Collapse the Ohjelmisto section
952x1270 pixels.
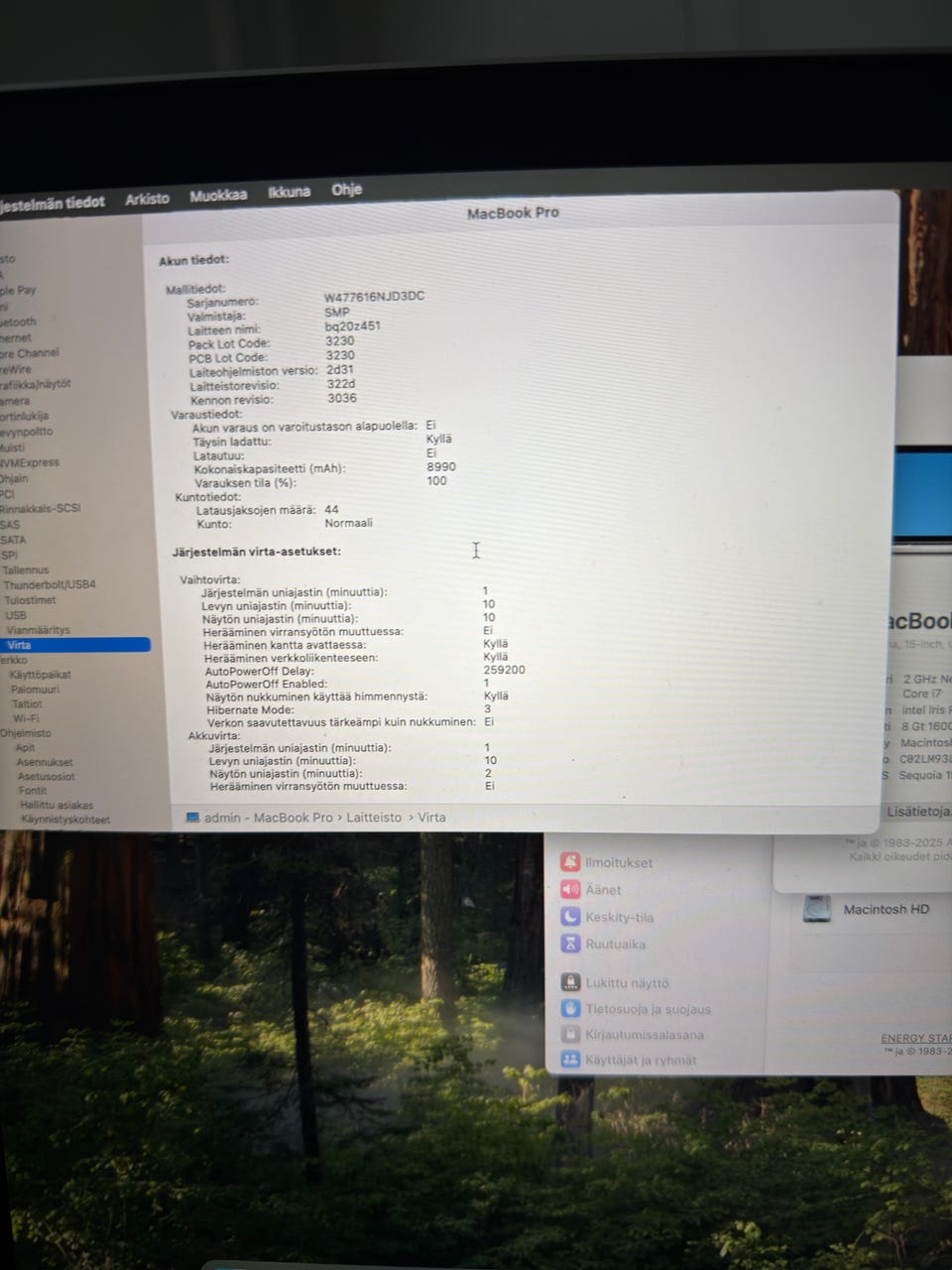pos(26,733)
